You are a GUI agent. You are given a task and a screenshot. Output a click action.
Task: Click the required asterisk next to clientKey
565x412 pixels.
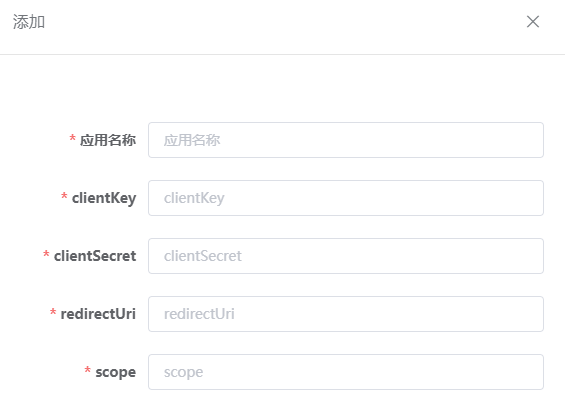pyautogui.click(x=64, y=196)
